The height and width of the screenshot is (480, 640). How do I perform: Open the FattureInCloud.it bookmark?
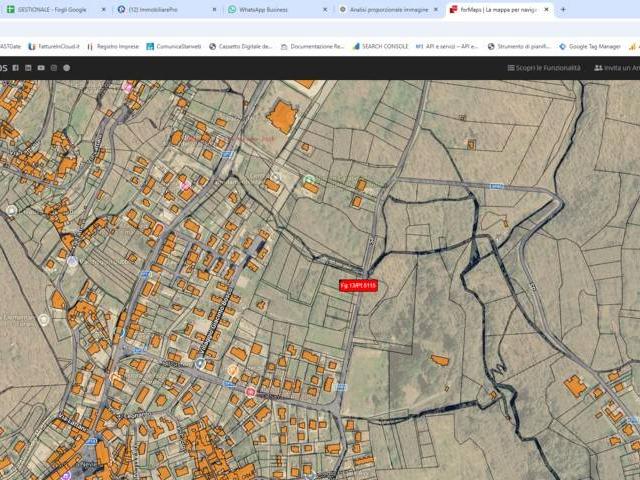pyautogui.click(x=54, y=47)
